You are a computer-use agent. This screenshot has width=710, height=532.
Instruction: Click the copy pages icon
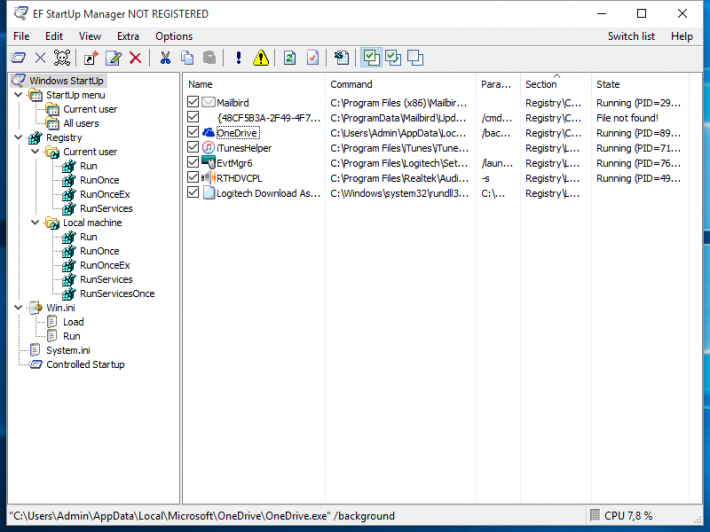tap(187, 58)
